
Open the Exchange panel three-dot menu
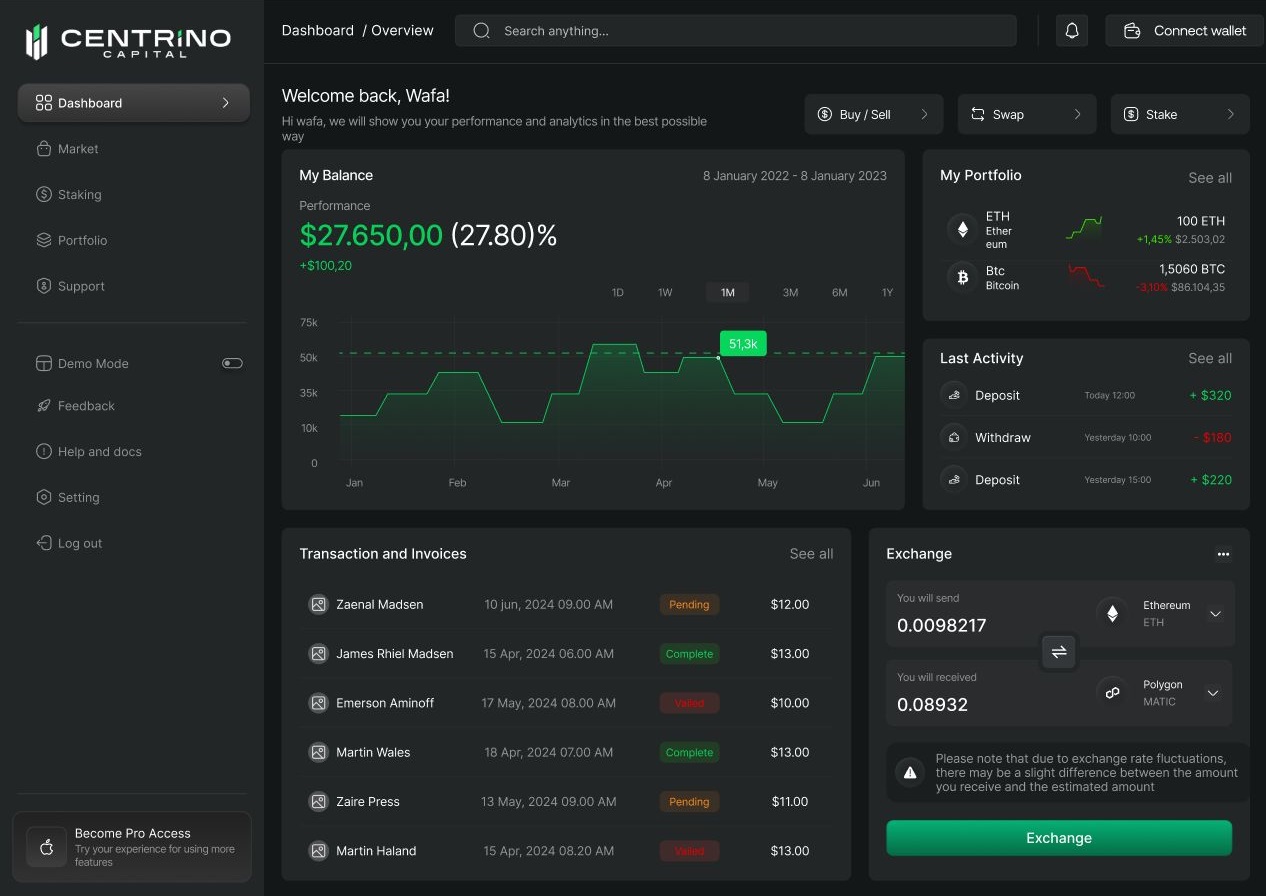point(1223,554)
